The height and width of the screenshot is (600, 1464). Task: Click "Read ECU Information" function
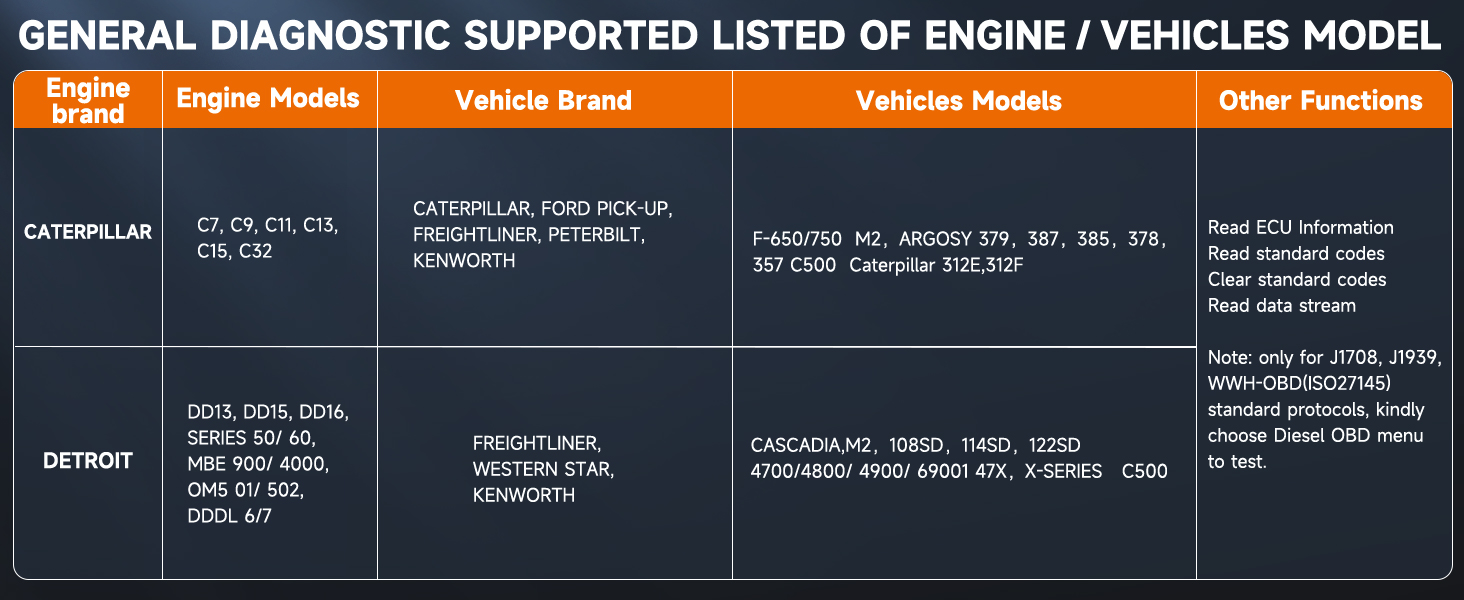[x=1300, y=227]
